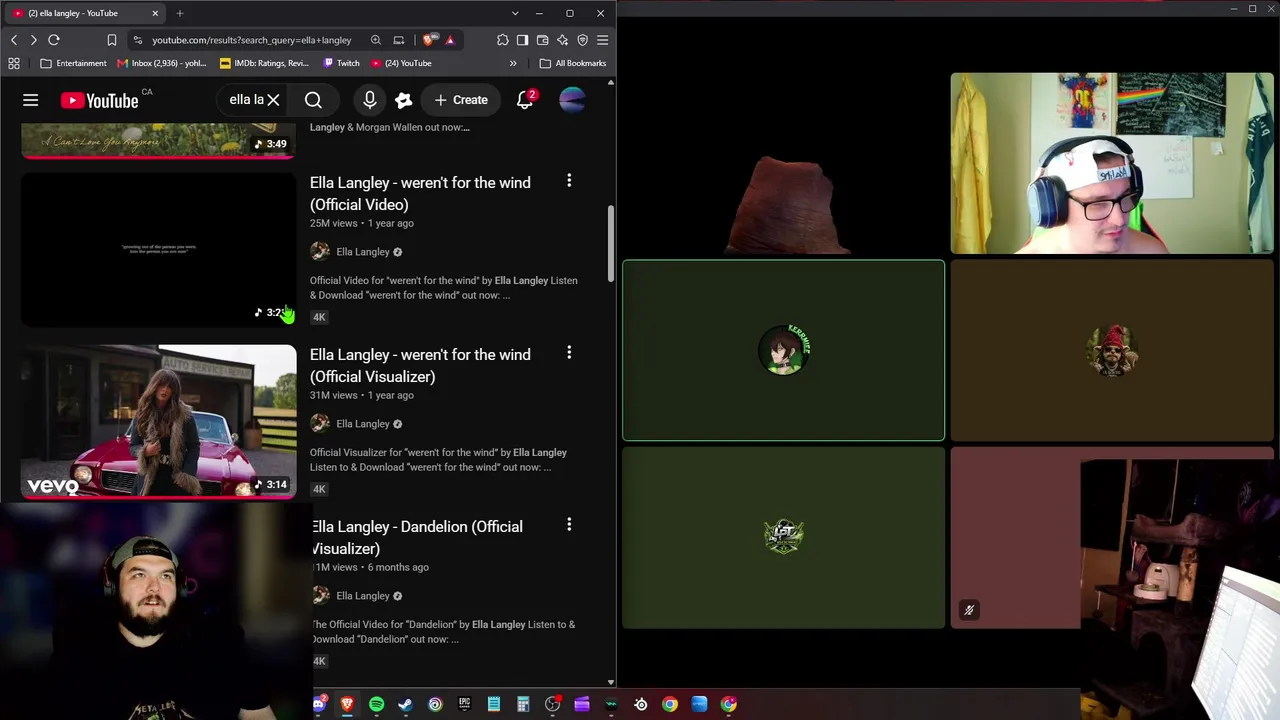The width and height of the screenshot is (1280, 720).
Task: Open Steam from the taskbar
Action: tap(405, 704)
